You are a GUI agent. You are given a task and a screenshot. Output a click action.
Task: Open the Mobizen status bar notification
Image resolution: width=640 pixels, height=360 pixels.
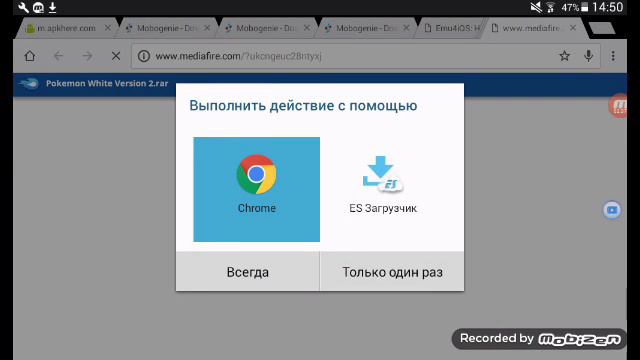click(x=38, y=8)
